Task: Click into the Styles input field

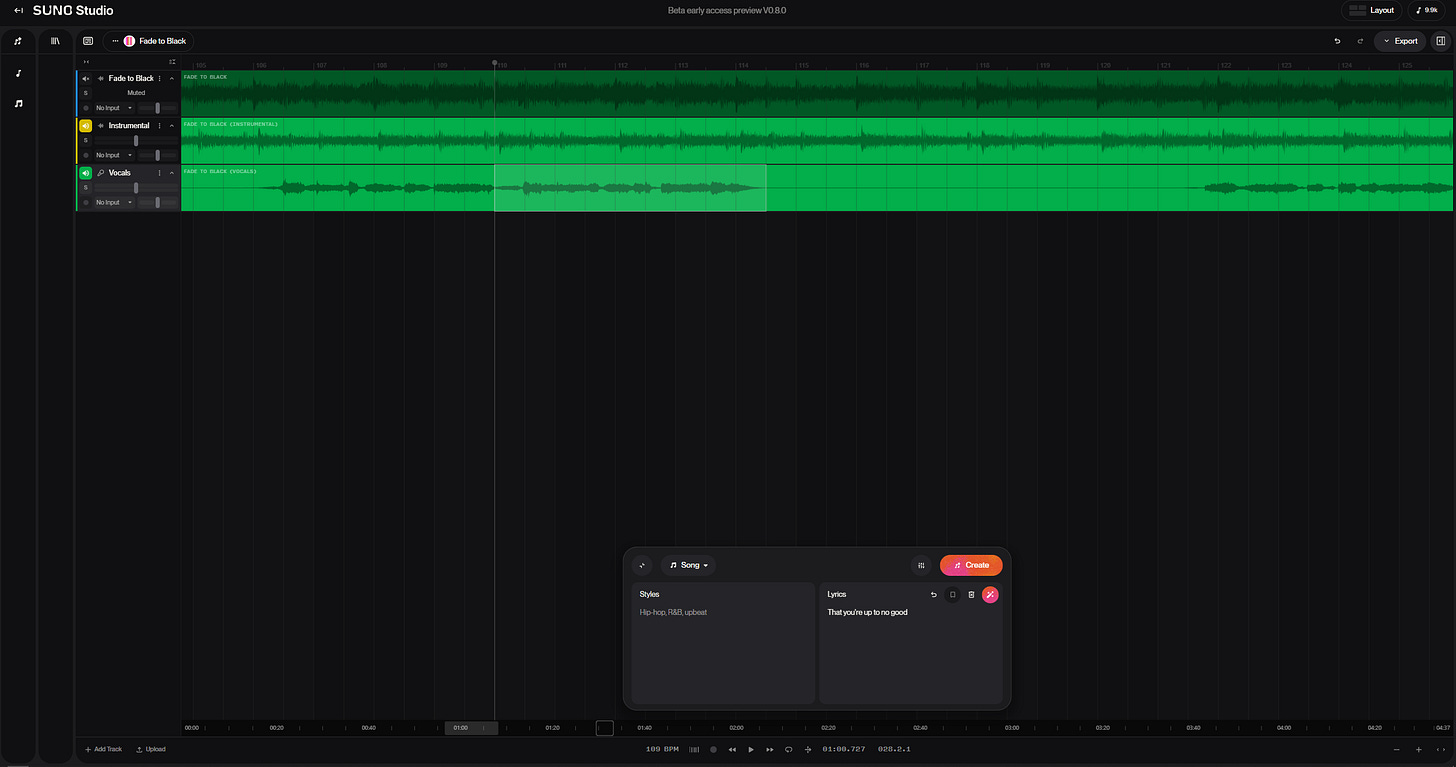Action: 723,643
